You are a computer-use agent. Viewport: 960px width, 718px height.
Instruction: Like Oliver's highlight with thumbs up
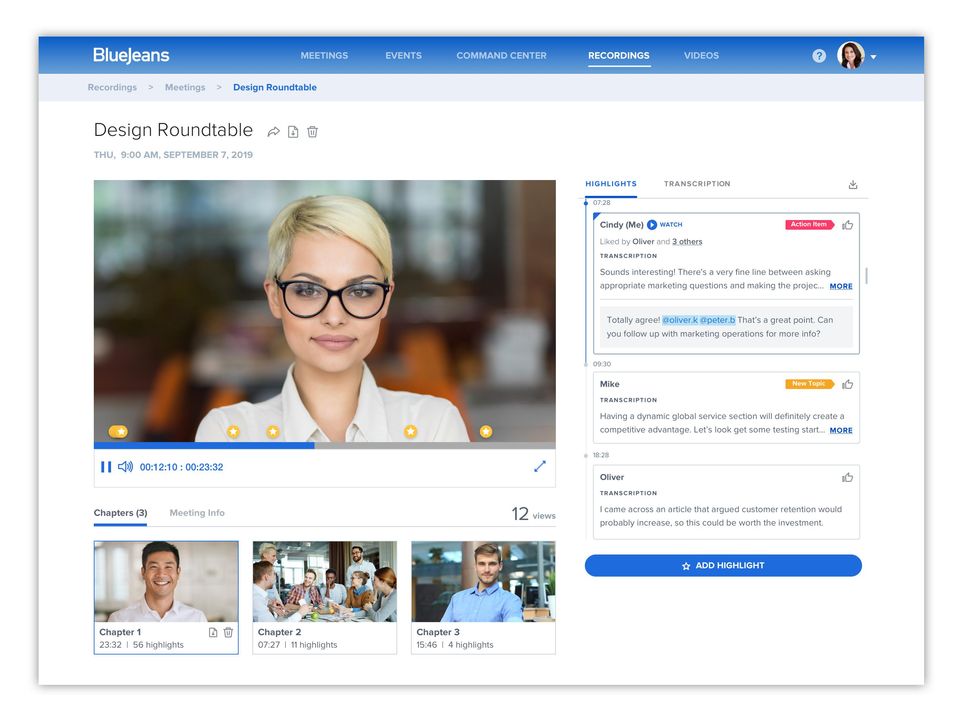[847, 477]
